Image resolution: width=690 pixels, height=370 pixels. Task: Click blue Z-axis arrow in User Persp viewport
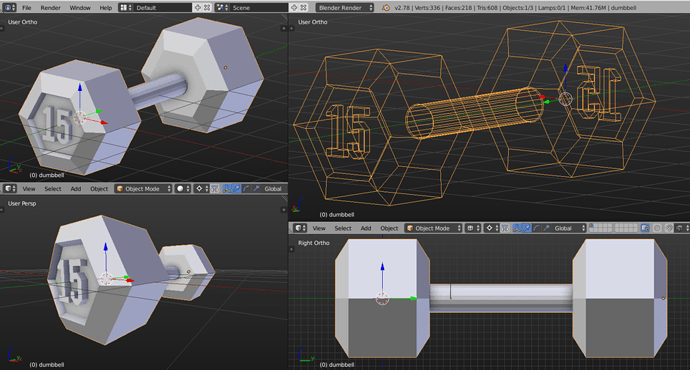[x=106, y=247]
